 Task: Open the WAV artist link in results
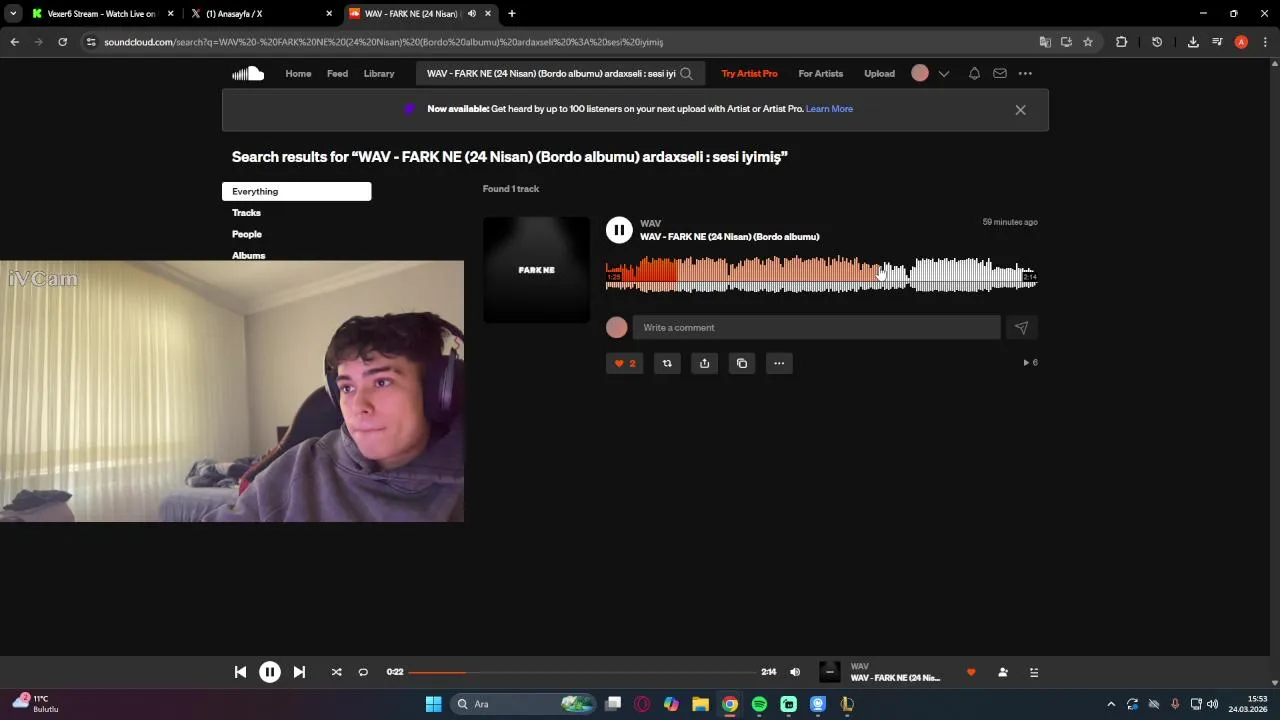pyautogui.click(x=650, y=223)
